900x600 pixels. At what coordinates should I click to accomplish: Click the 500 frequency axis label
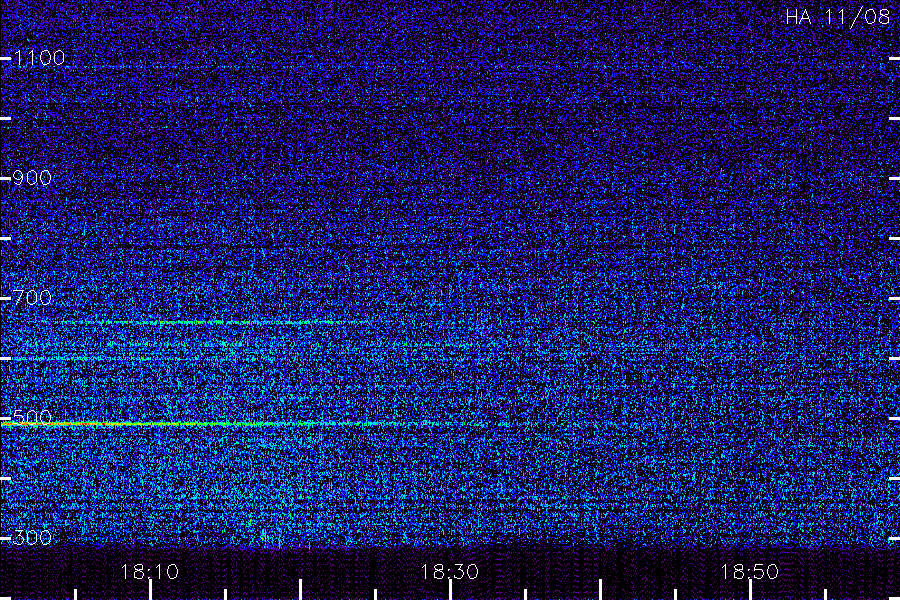32,416
